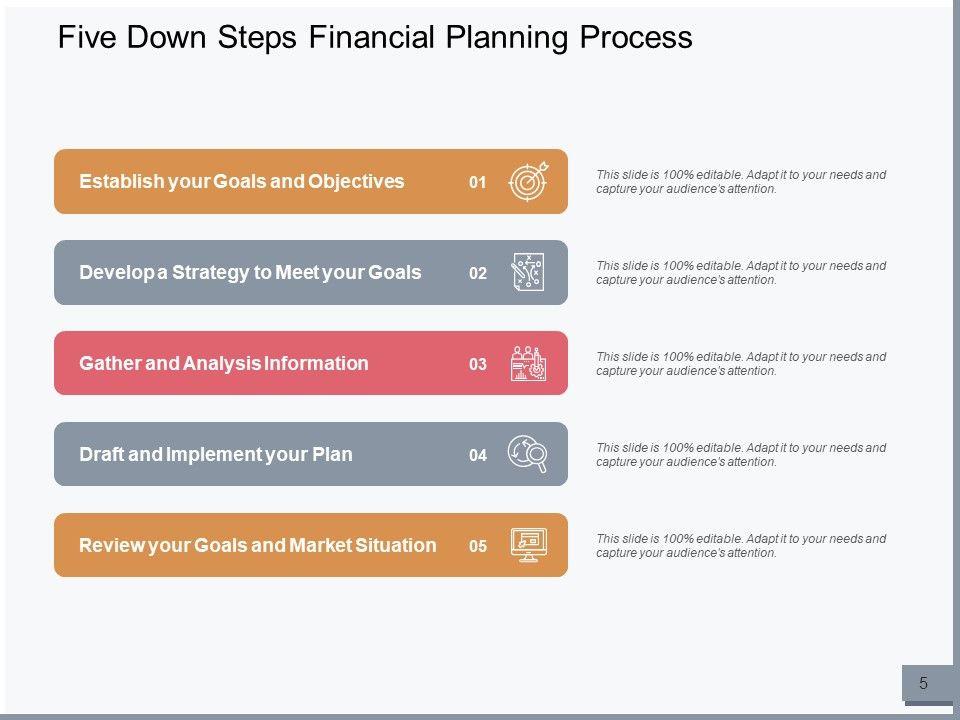
Task: Click the strategy playbook icon
Action: 528,272
